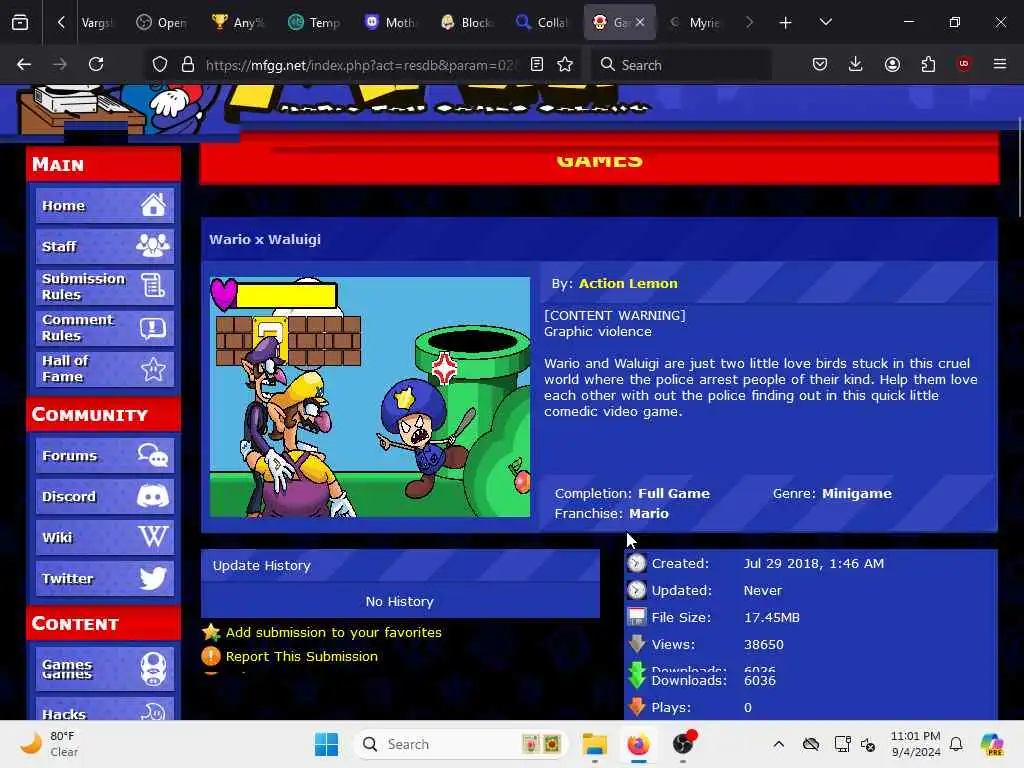Click the URL address bar
The height and width of the screenshot is (768, 1024).
coord(359,65)
